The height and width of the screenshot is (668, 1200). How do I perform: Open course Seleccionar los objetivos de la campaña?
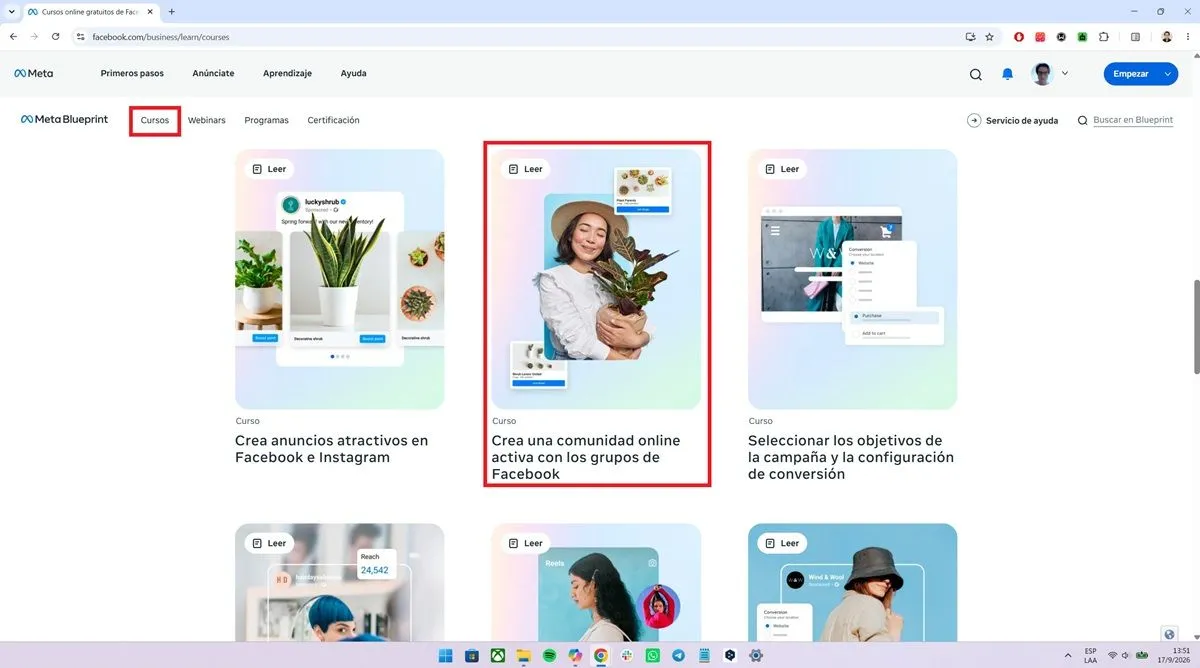pyautogui.click(x=851, y=457)
